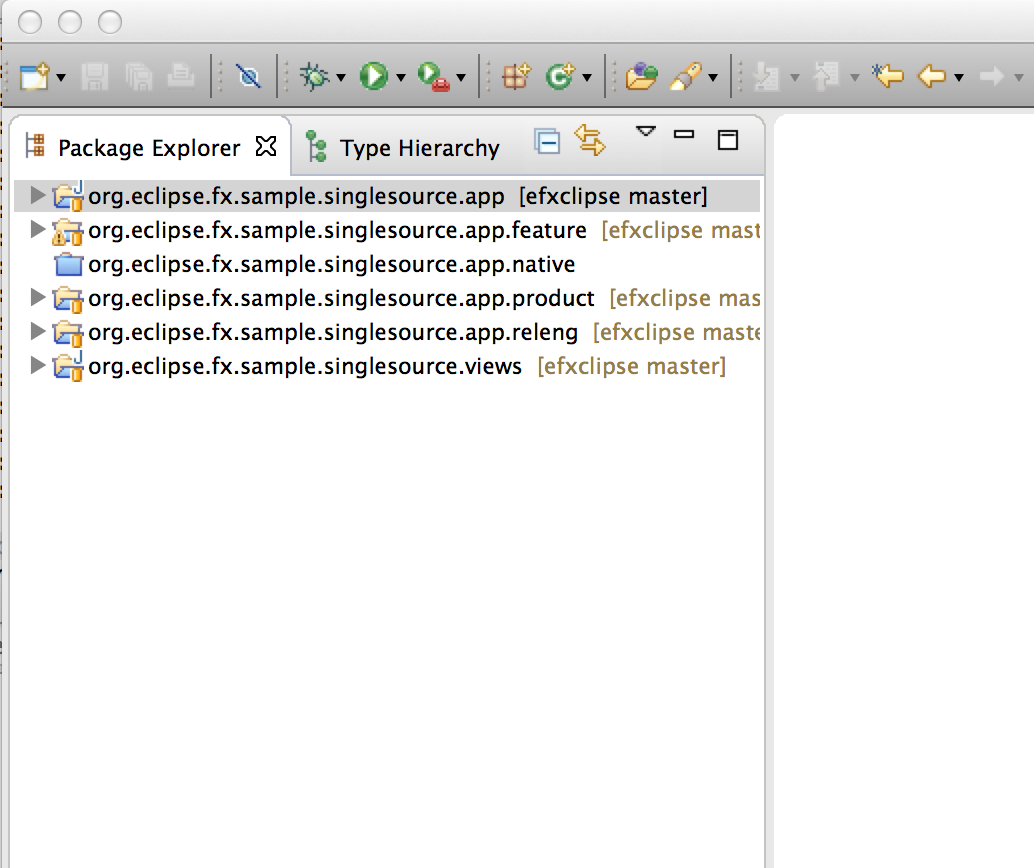This screenshot has height=868, width=1034.
Task: Open the Back navigation history dropdown
Action: click(x=959, y=77)
